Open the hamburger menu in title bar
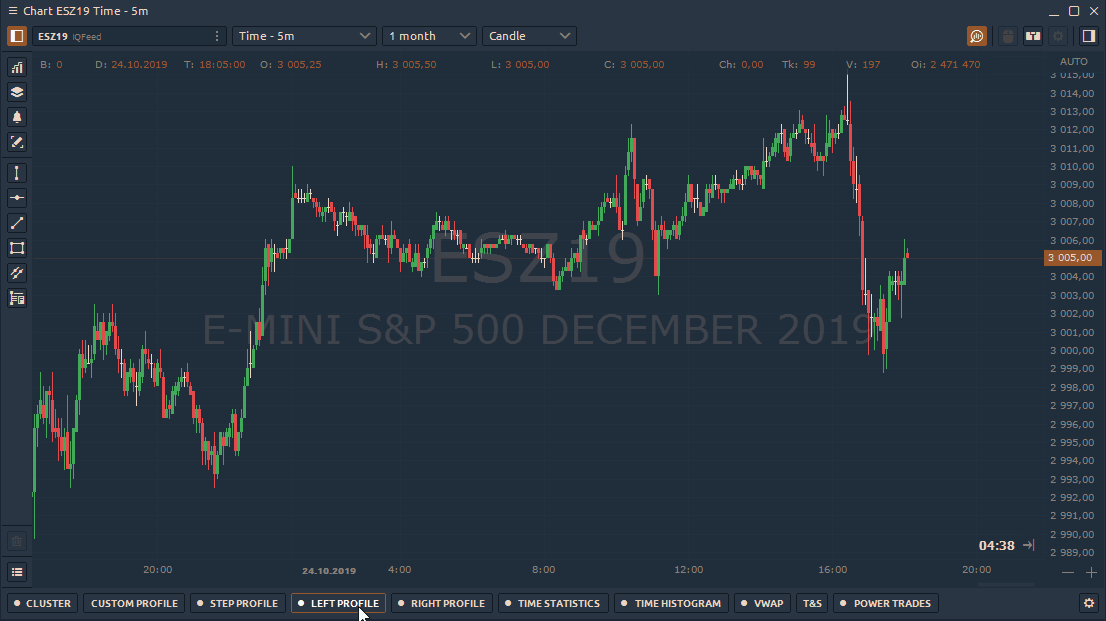Image resolution: width=1106 pixels, height=621 pixels. point(13,11)
